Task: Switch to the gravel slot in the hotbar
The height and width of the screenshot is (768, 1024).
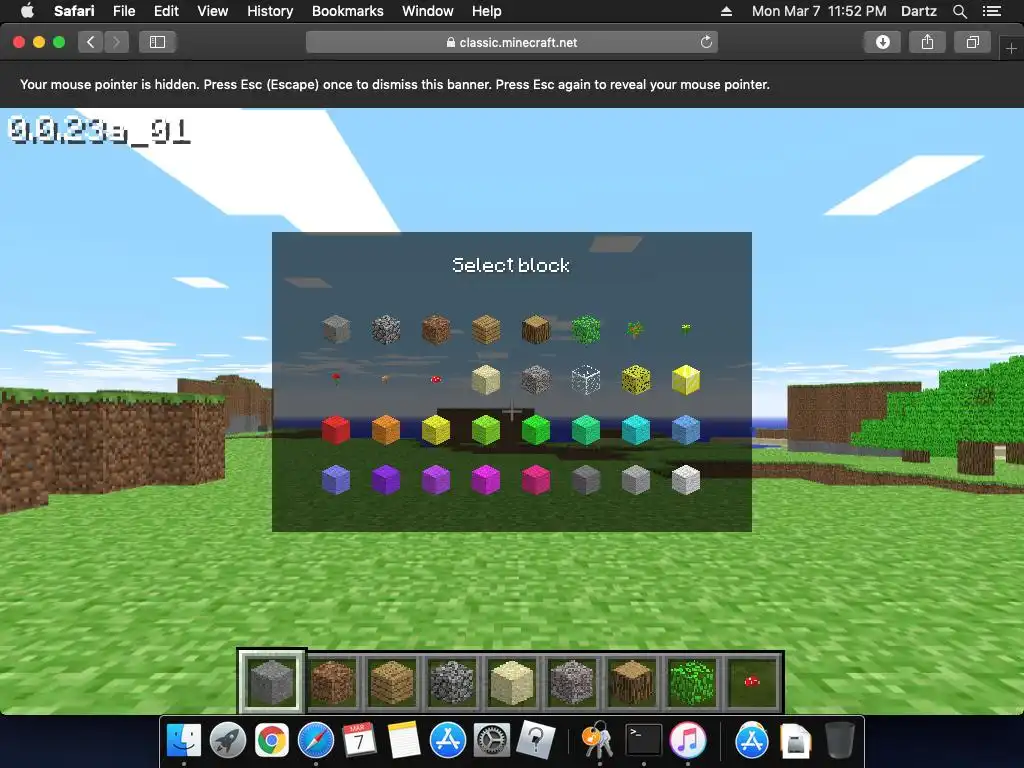Action: tap(572, 682)
